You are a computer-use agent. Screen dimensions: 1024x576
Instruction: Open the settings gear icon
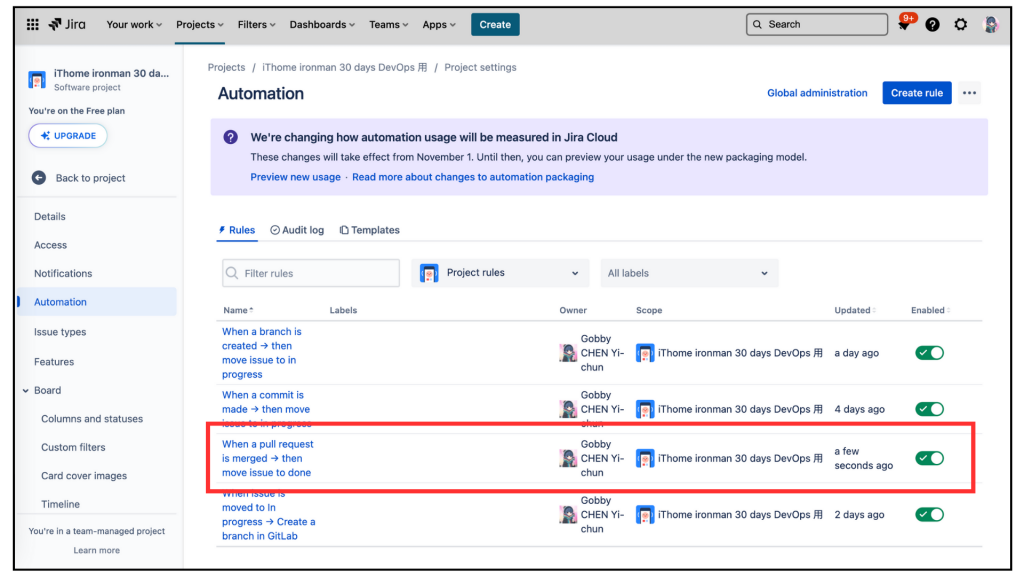pyautogui.click(x=961, y=25)
